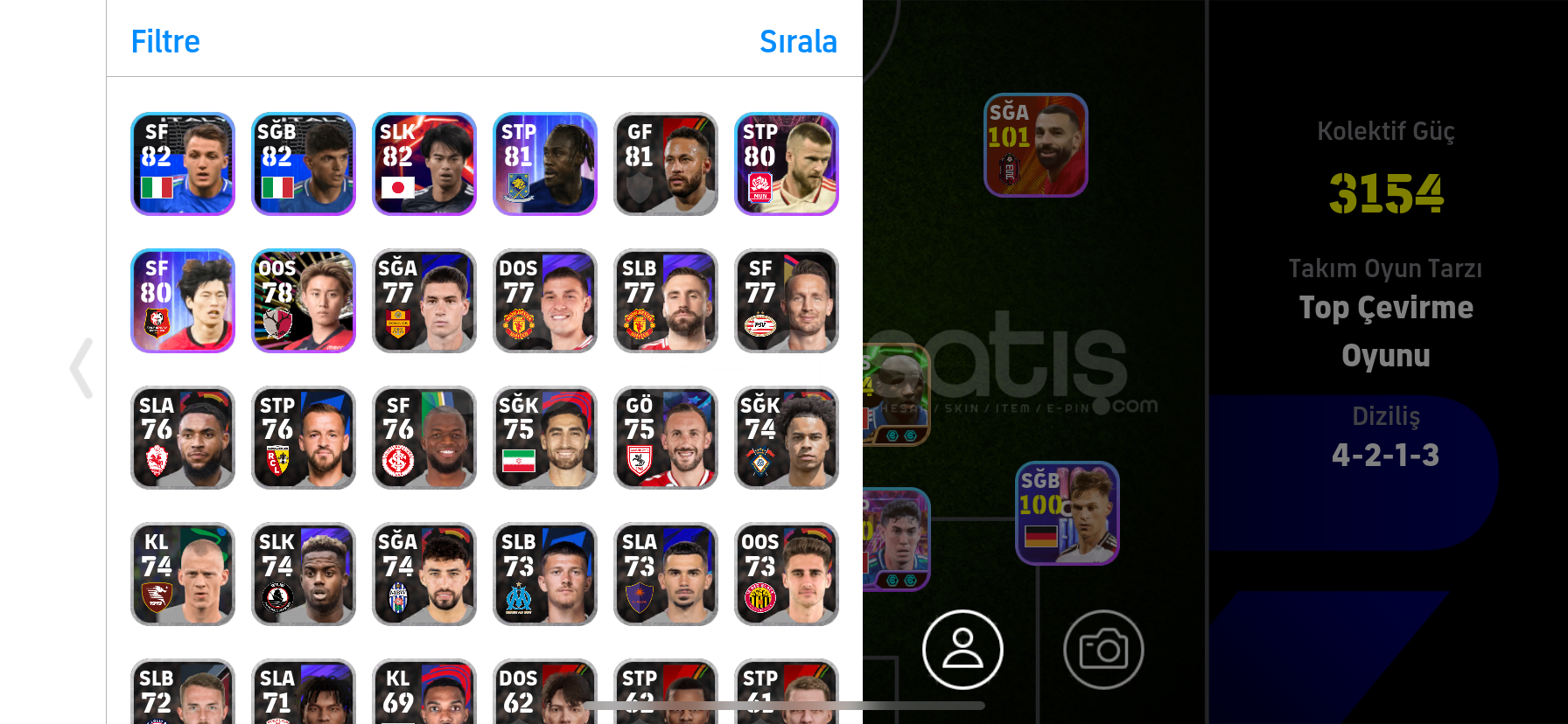Choose the SĞK 75 Iran player card
The image size is (1568, 724).
tap(545, 437)
